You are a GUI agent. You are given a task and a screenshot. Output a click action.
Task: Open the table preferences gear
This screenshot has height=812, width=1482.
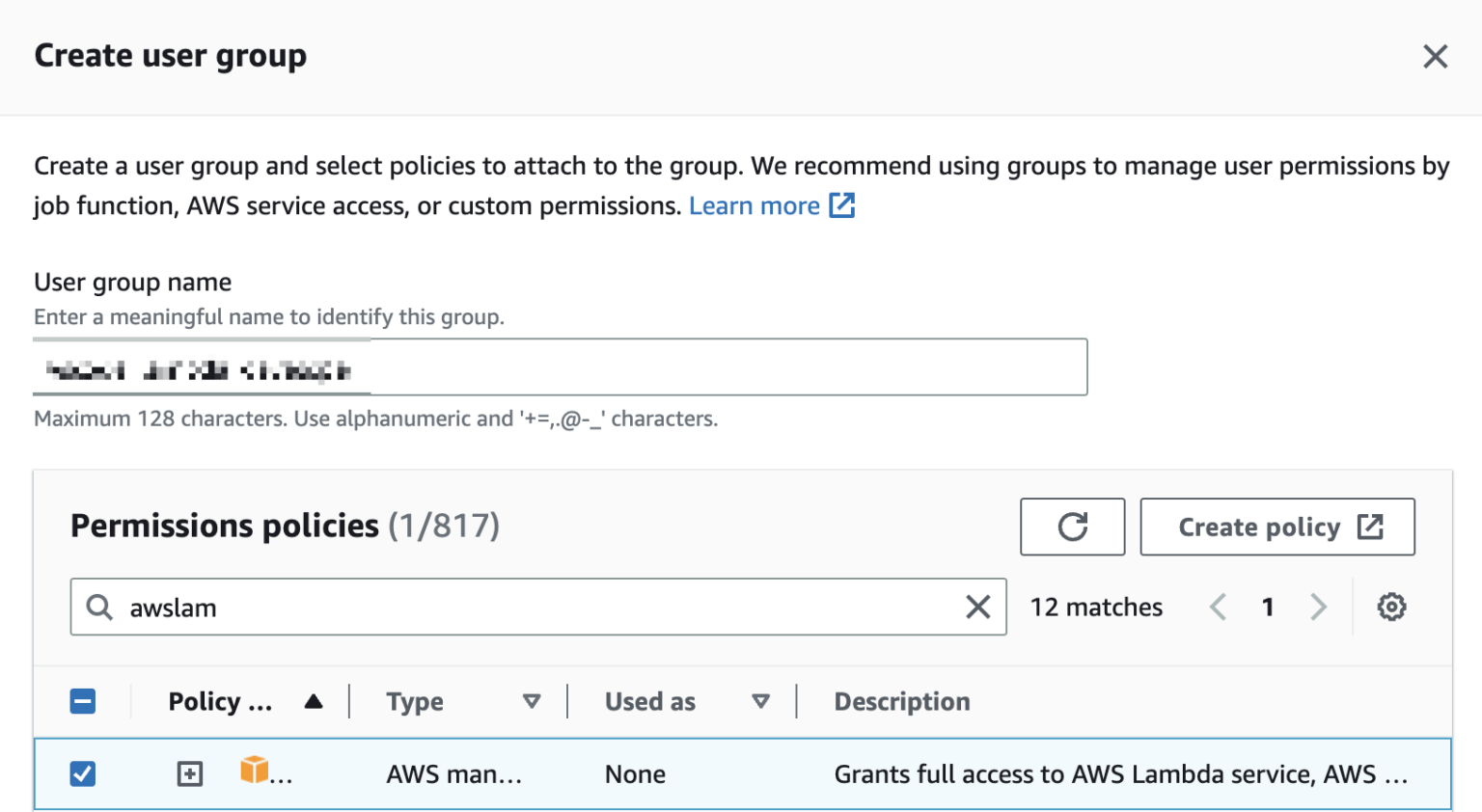click(1391, 607)
